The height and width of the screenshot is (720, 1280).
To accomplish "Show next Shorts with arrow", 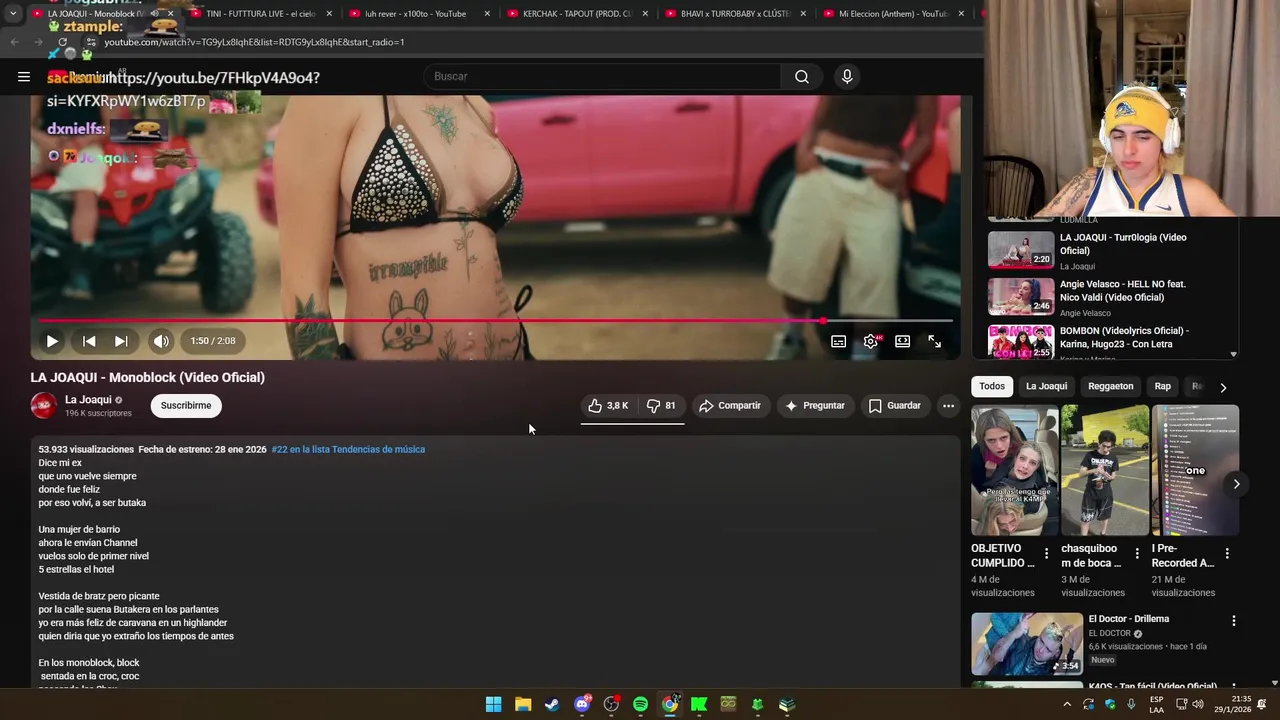I will (x=1236, y=484).
